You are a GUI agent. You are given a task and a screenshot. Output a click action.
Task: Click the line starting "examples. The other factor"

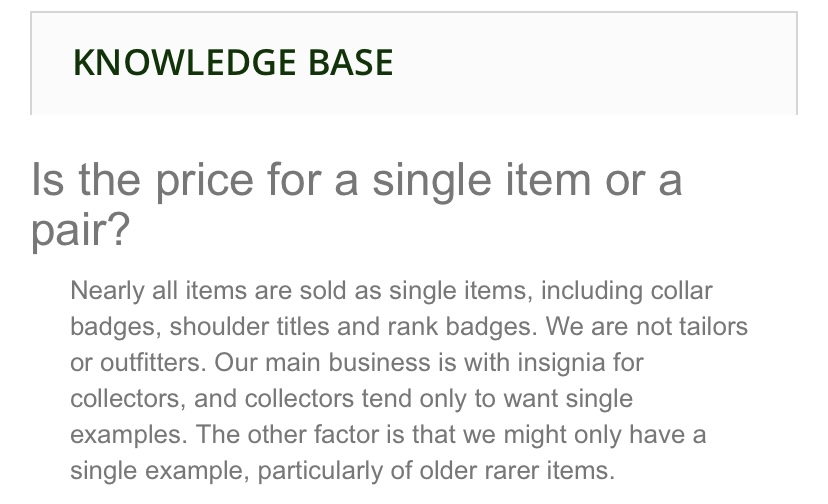(x=388, y=435)
